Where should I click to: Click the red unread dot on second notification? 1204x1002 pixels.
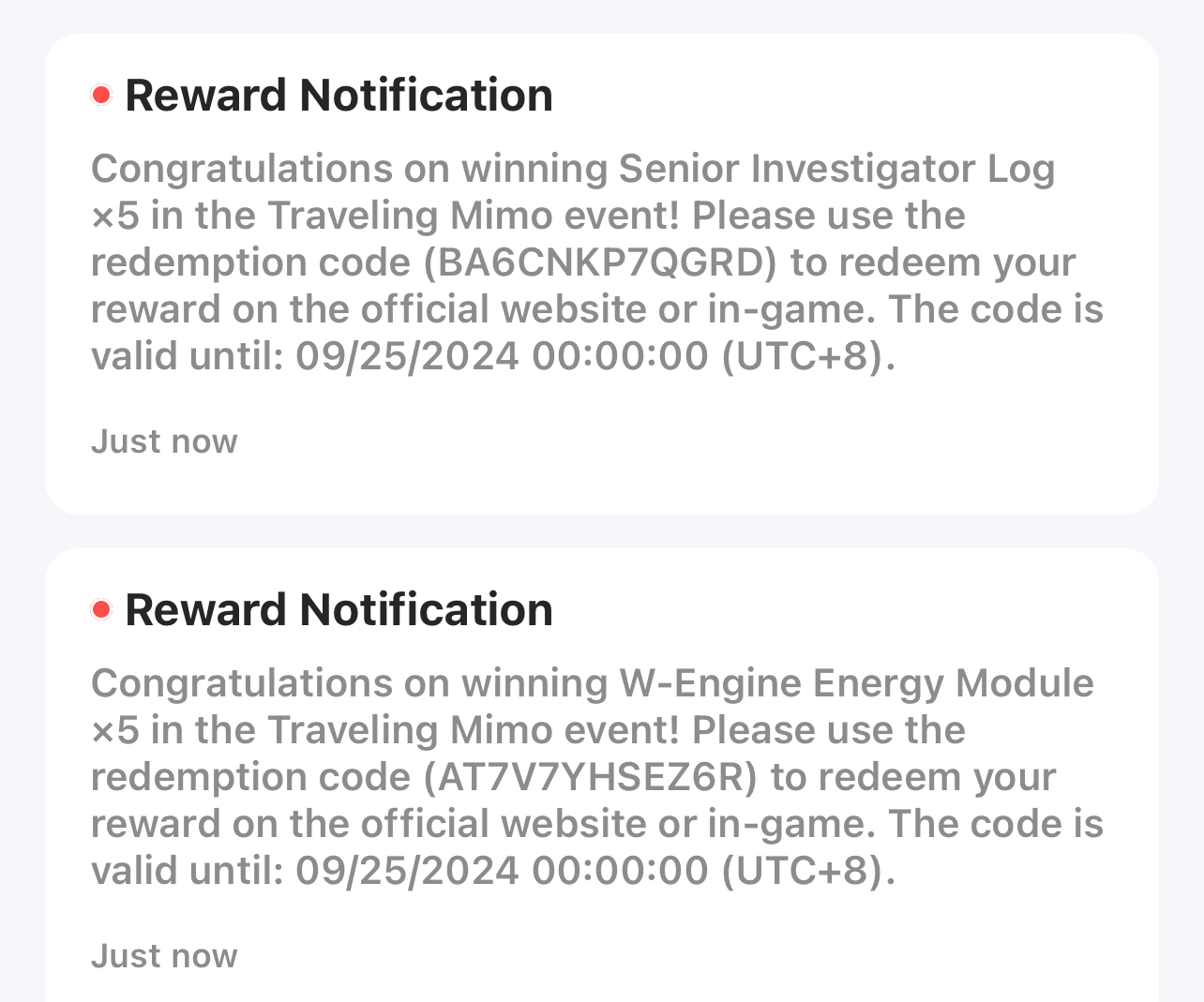pyautogui.click(x=101, y=608)
